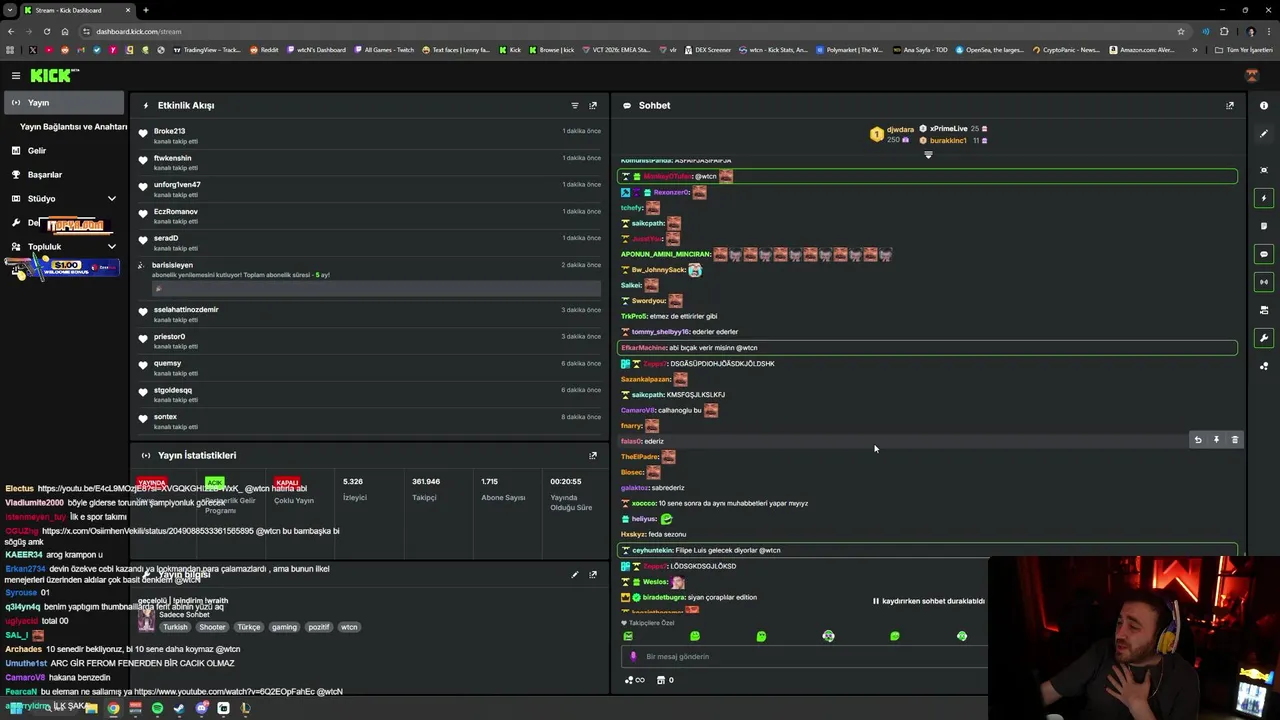Viewport: 1280px width, 720px height.
Task: Edit the Yayın Bilgisi with the pencil icon
Action: [575, 575]
